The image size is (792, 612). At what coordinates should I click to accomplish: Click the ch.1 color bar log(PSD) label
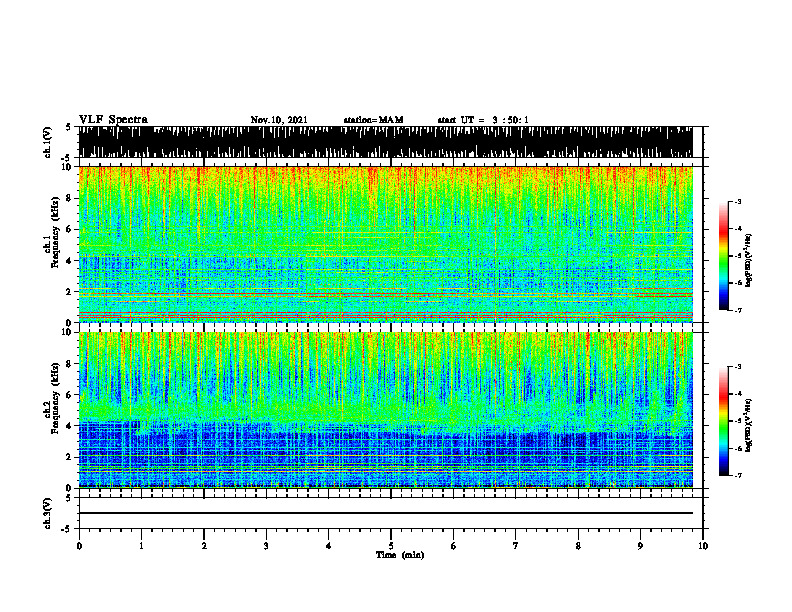(748, 261)
